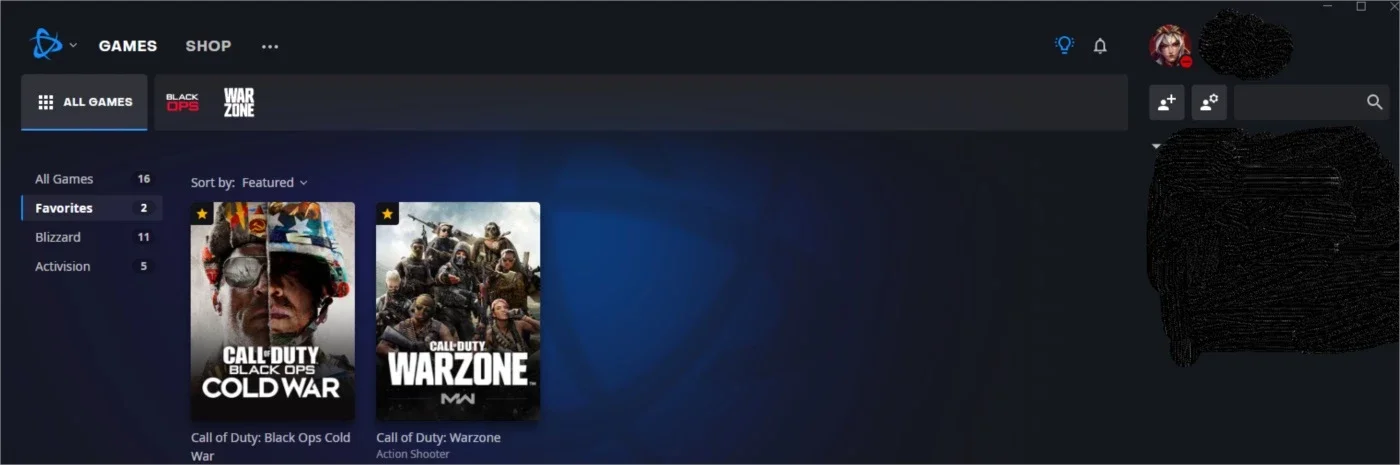
Task: Filter by Blizzard games
Action: [x=91, y=237]
